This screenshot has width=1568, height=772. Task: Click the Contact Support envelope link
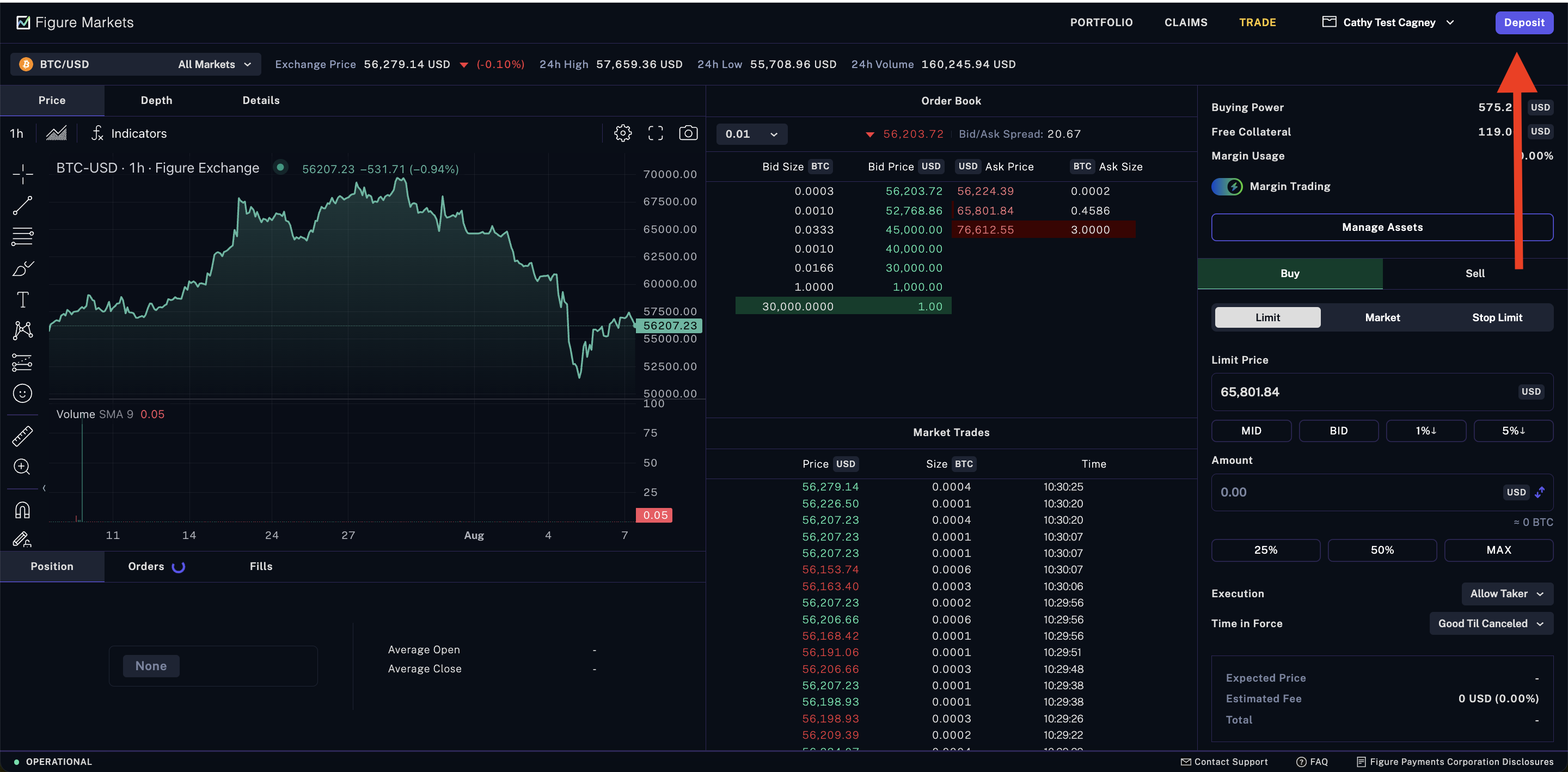(x=1224, y=762)
